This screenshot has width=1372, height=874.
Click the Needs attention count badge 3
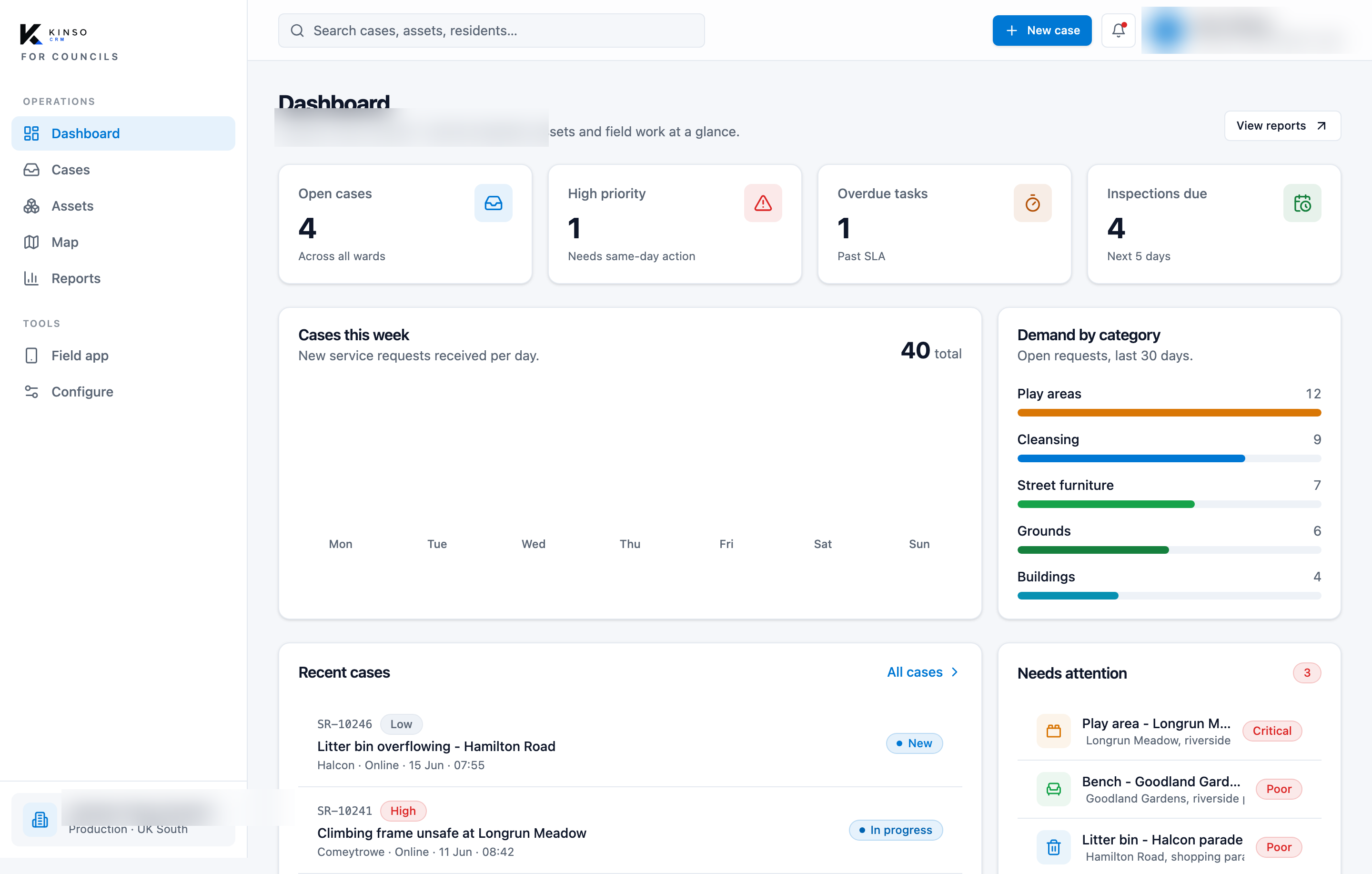click(x=1306, y=673)
